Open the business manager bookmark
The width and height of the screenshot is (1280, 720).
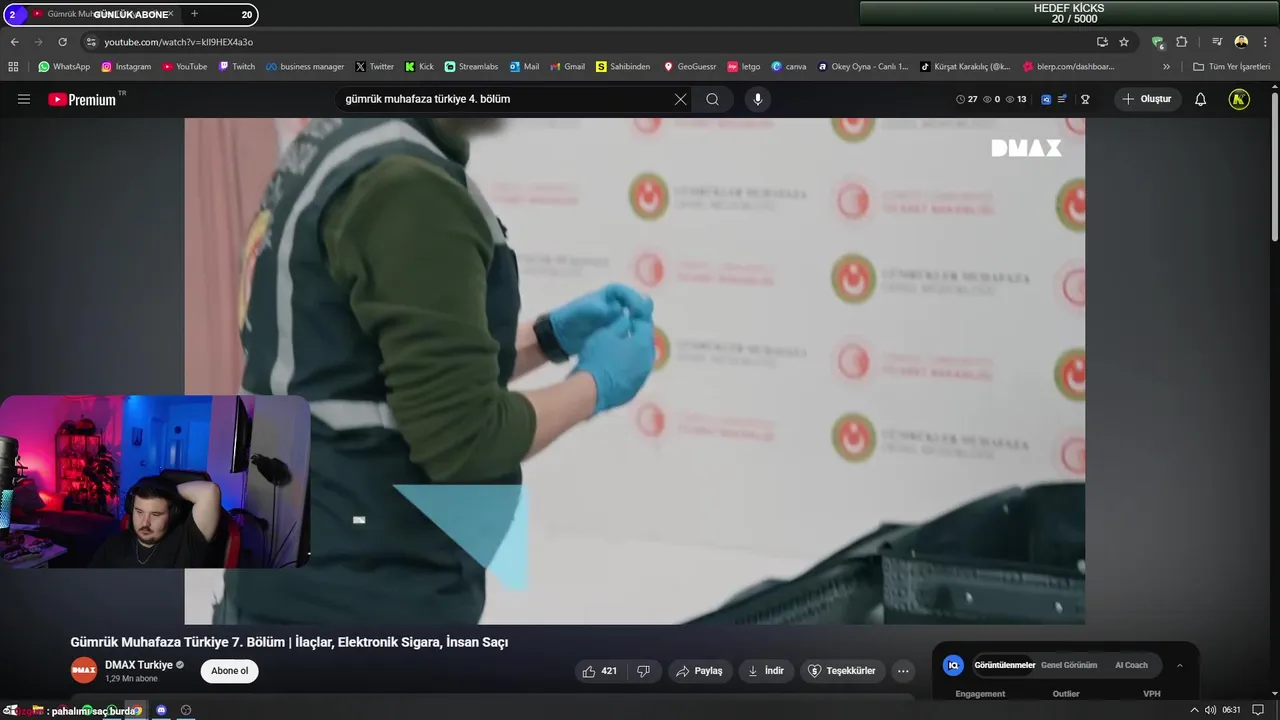[305, 67]
